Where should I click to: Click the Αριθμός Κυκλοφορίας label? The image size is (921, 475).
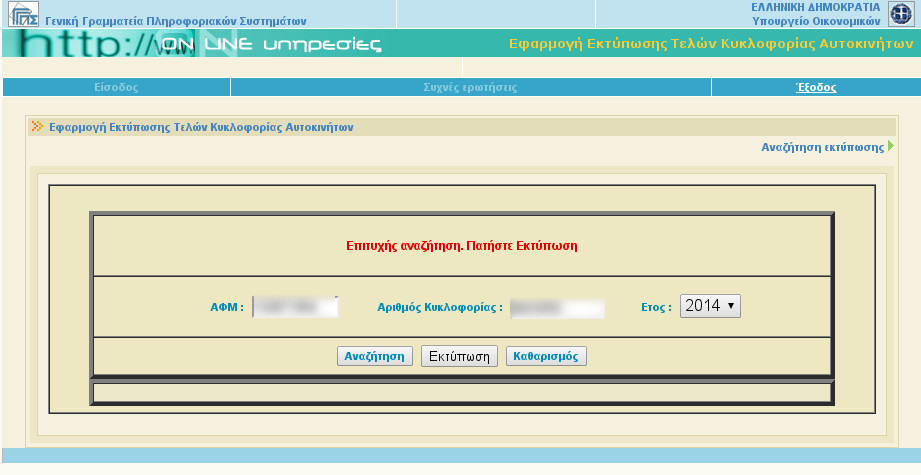click(440, 307)
